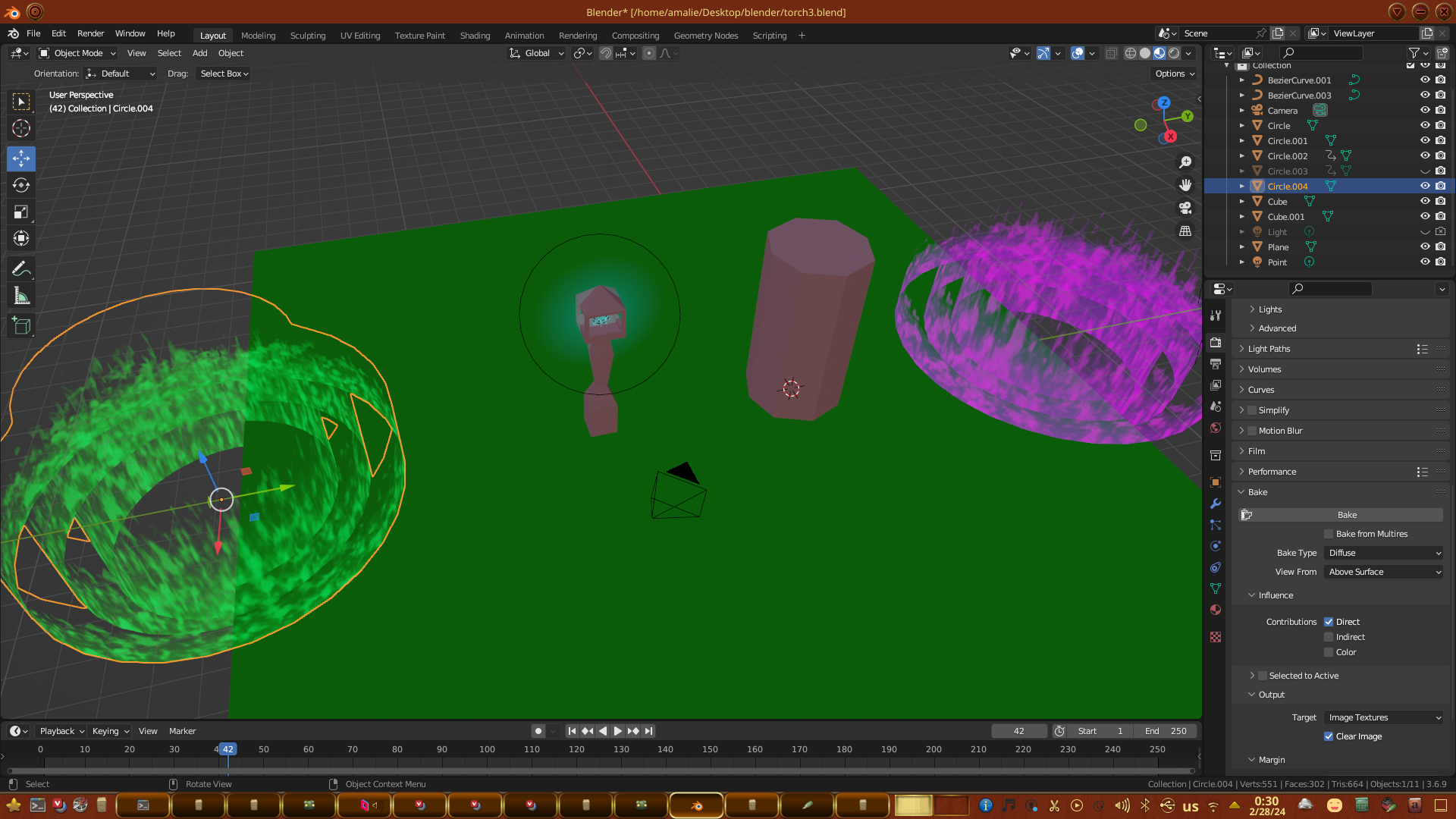1456x819 pixels.
Task: Click the Bake button
Action: point(1347,515)
